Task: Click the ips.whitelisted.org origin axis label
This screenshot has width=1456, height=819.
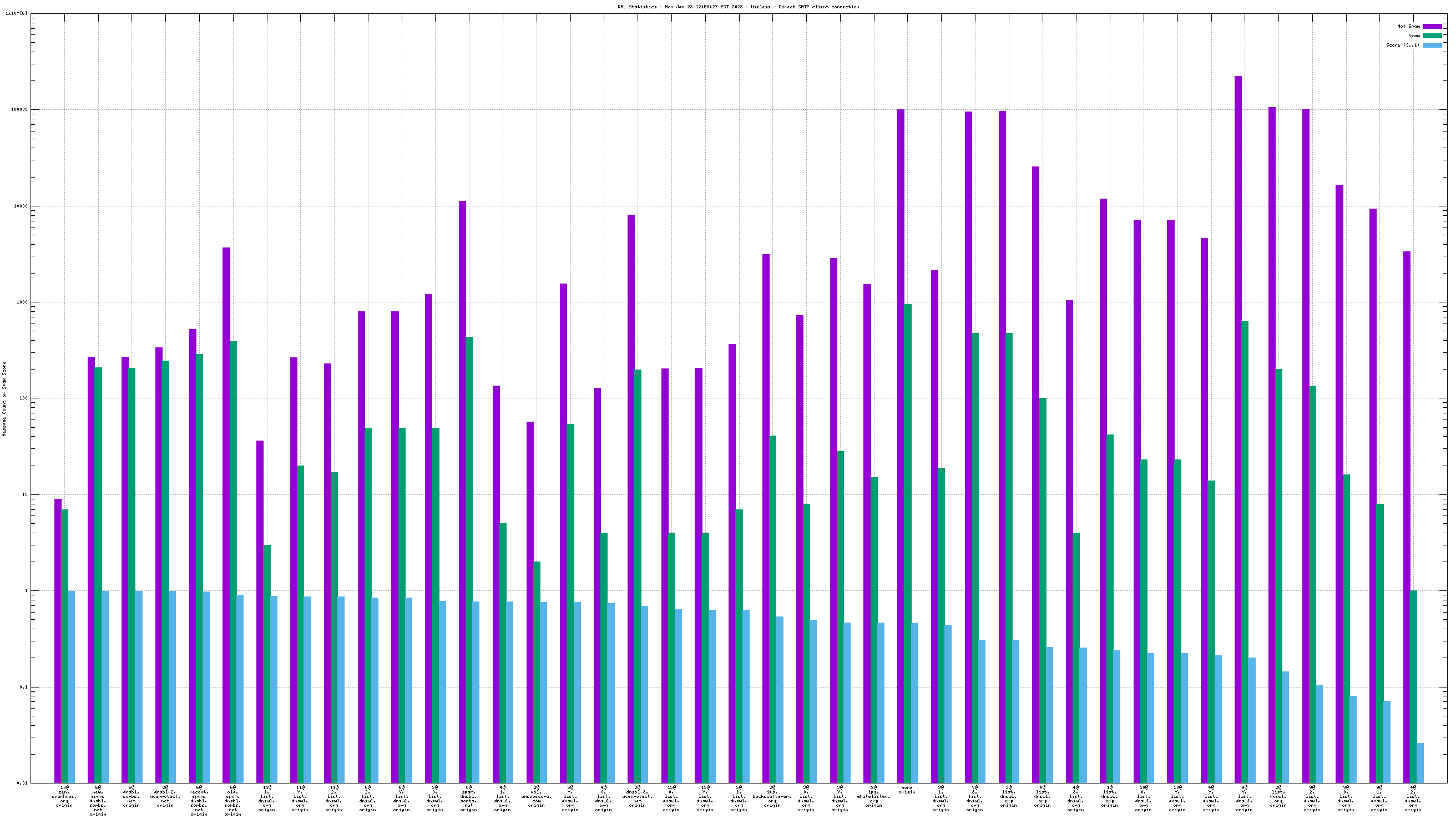Action: 873,796
